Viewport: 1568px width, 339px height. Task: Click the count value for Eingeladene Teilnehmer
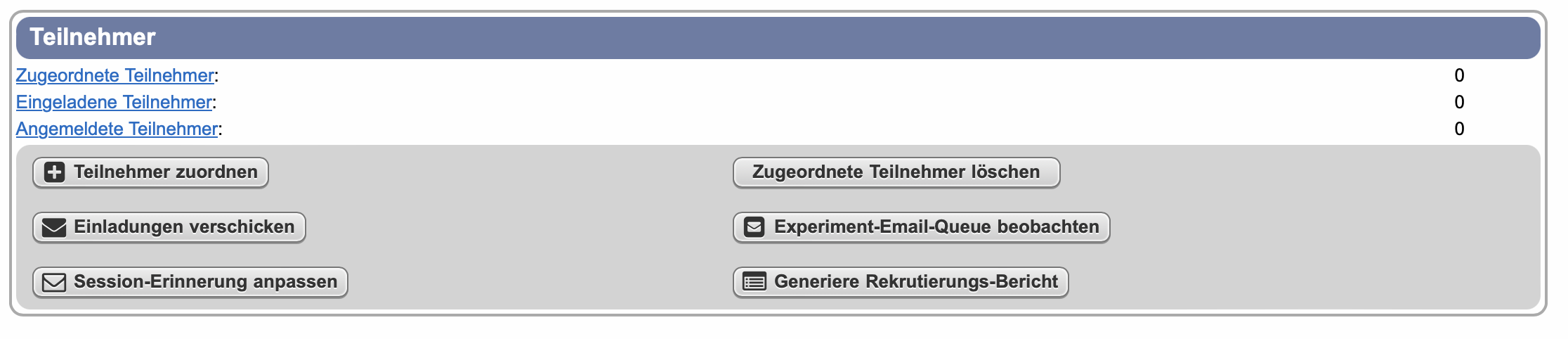1459,102
